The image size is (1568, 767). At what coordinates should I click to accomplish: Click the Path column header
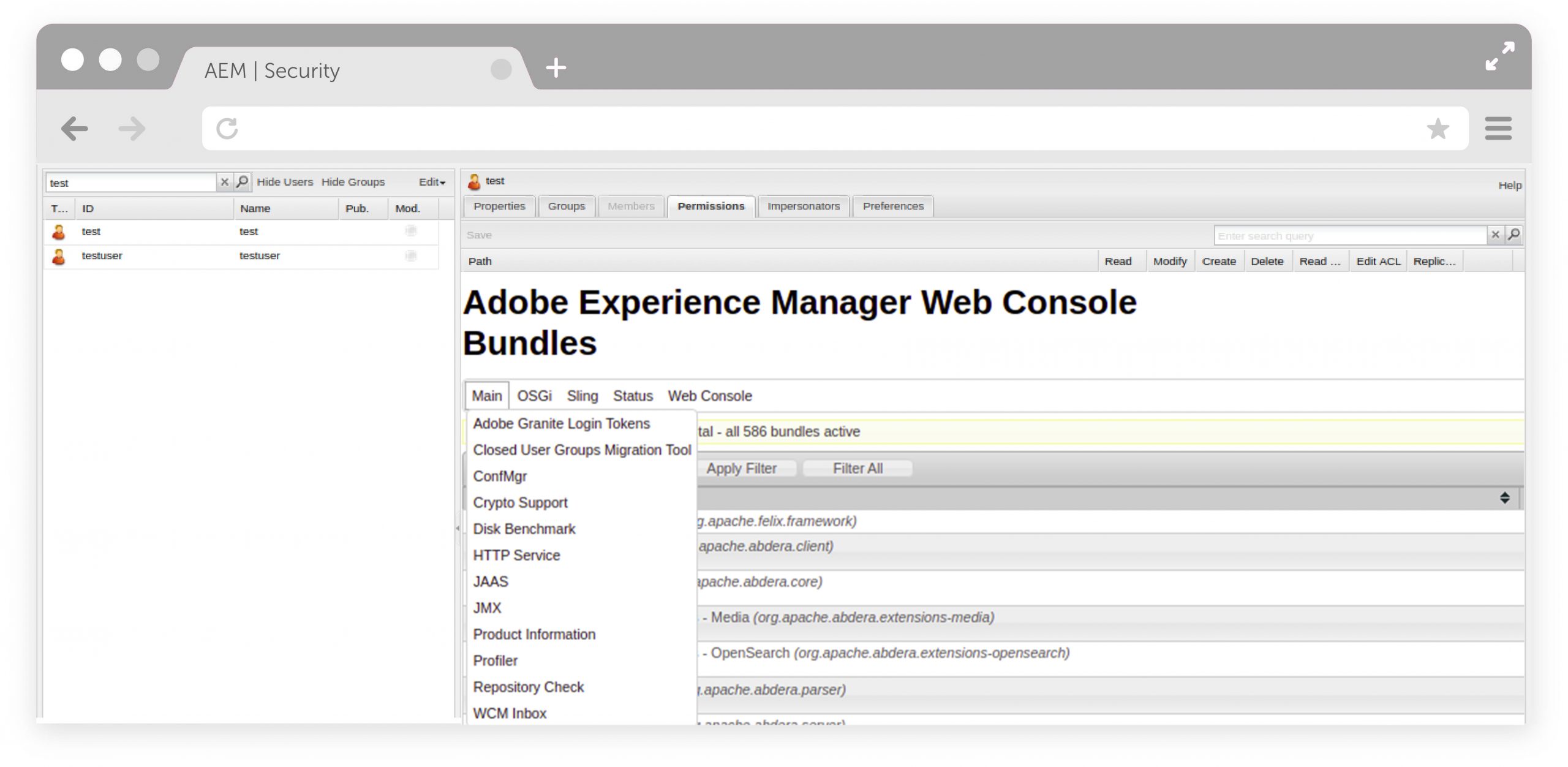779,262
